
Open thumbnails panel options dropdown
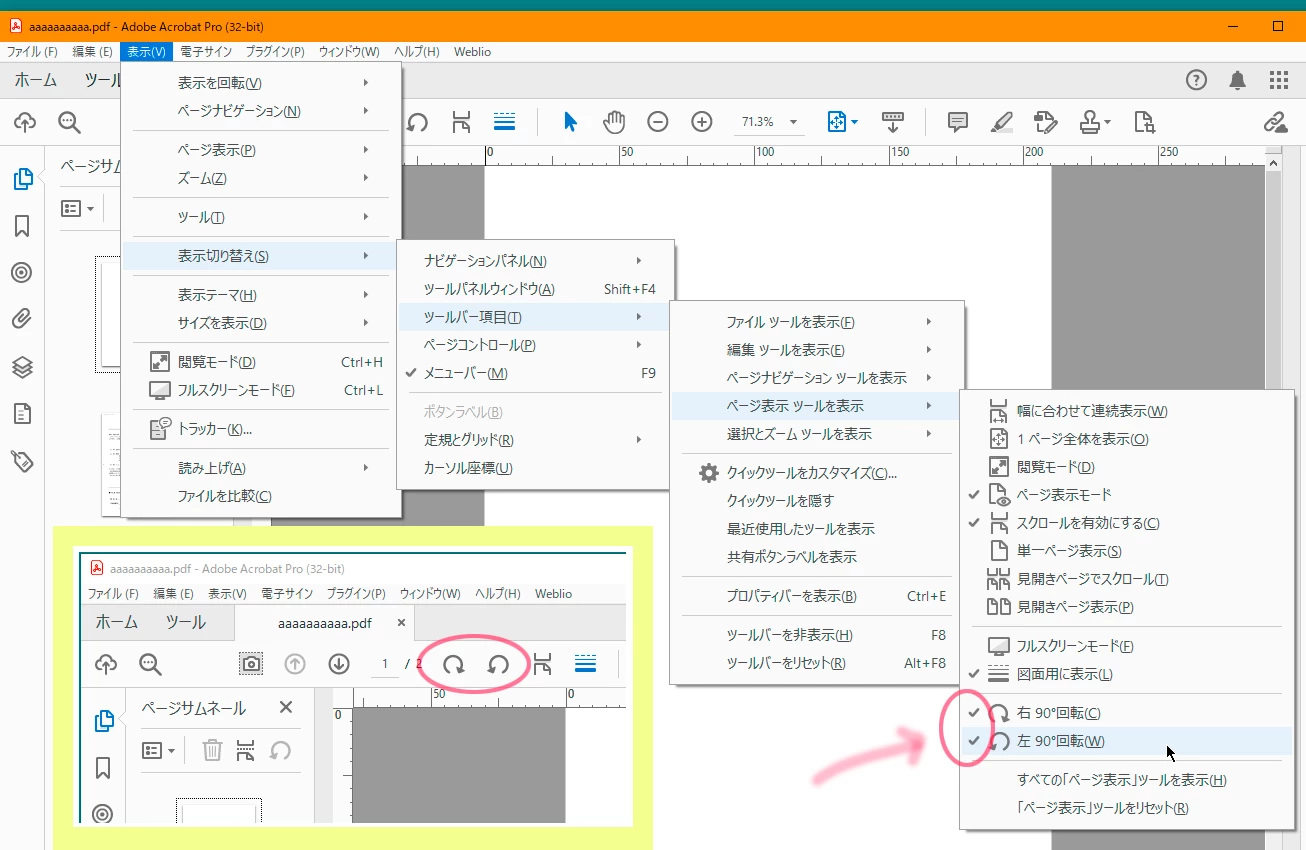[77, 209]
